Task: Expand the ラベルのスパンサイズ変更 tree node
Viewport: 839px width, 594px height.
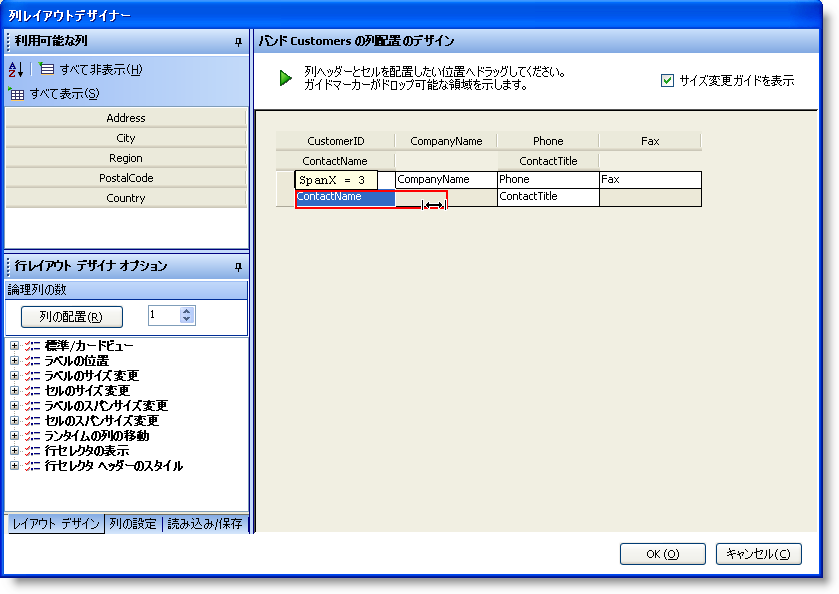Action: click(13, 404)
